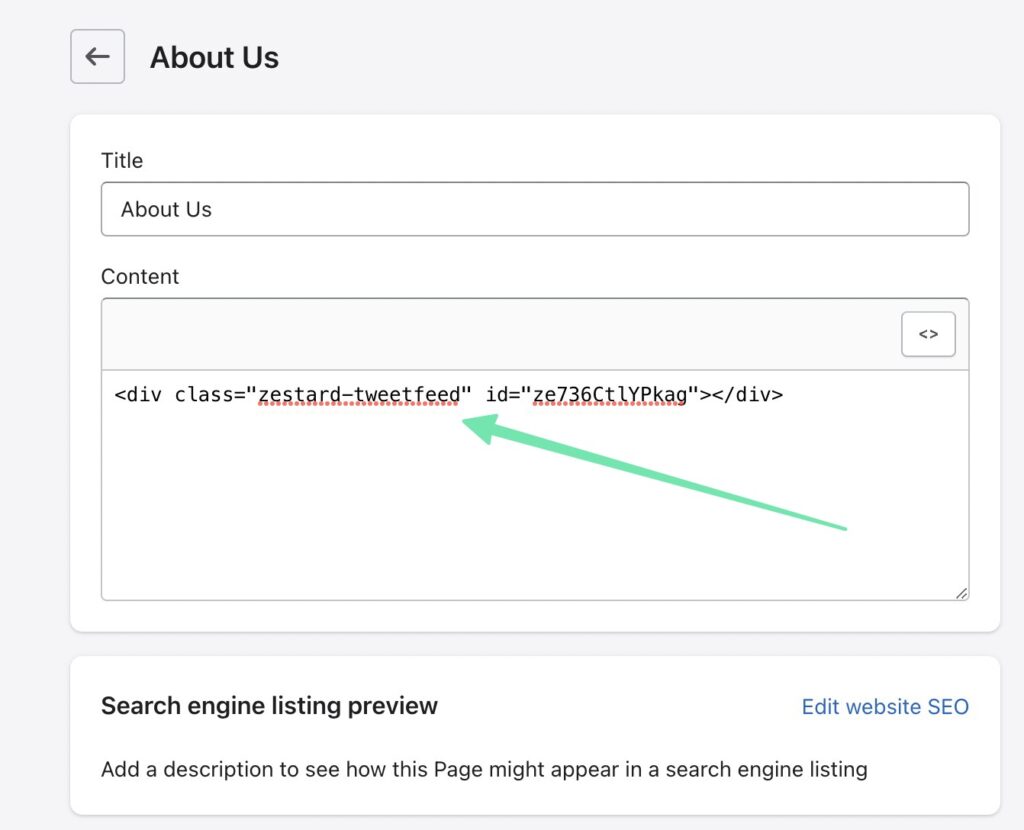
Task: Click the Content field label
Action: click(139, 276)
